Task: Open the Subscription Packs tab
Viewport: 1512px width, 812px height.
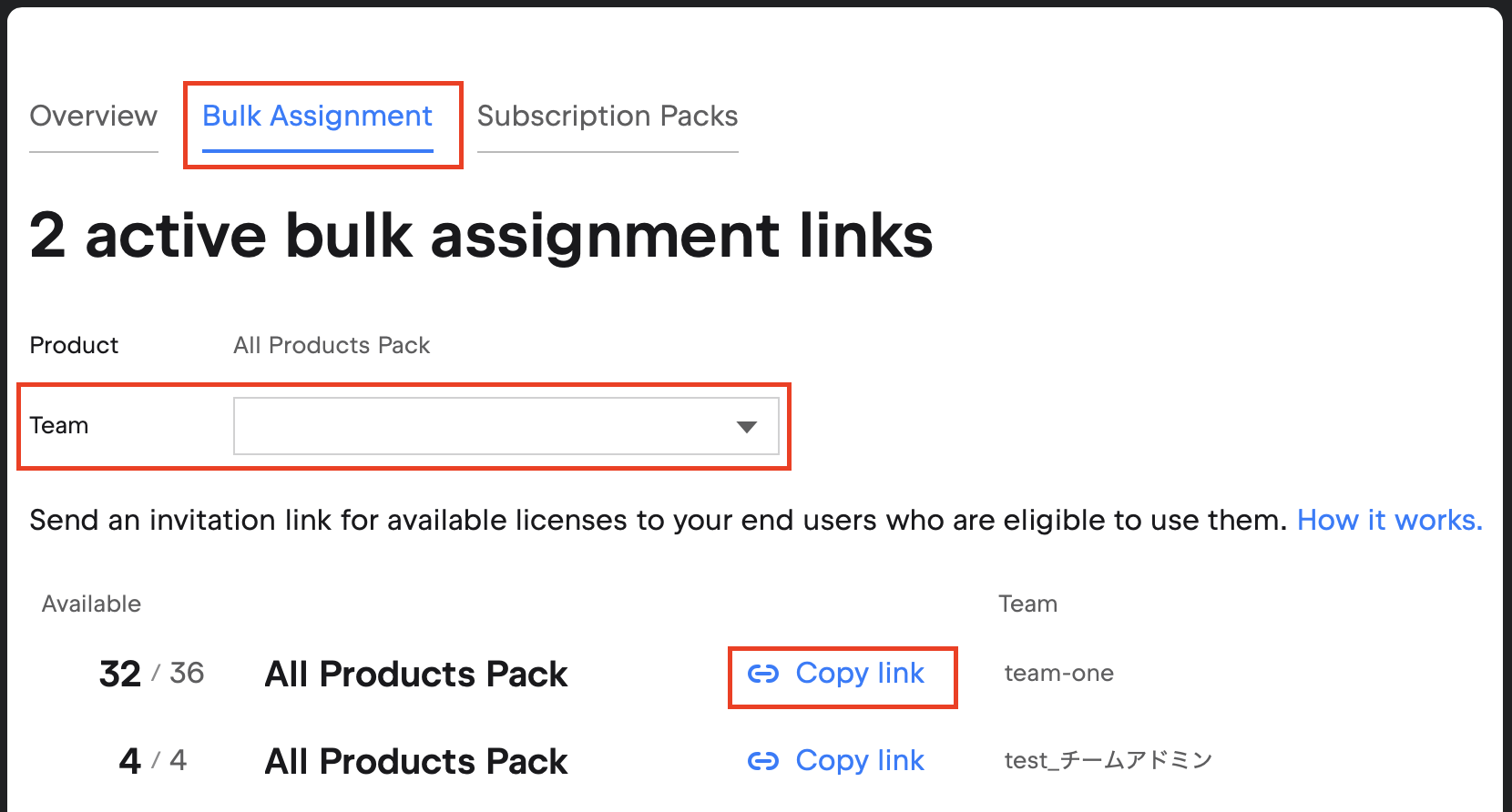Action: [x=607, y=117]
